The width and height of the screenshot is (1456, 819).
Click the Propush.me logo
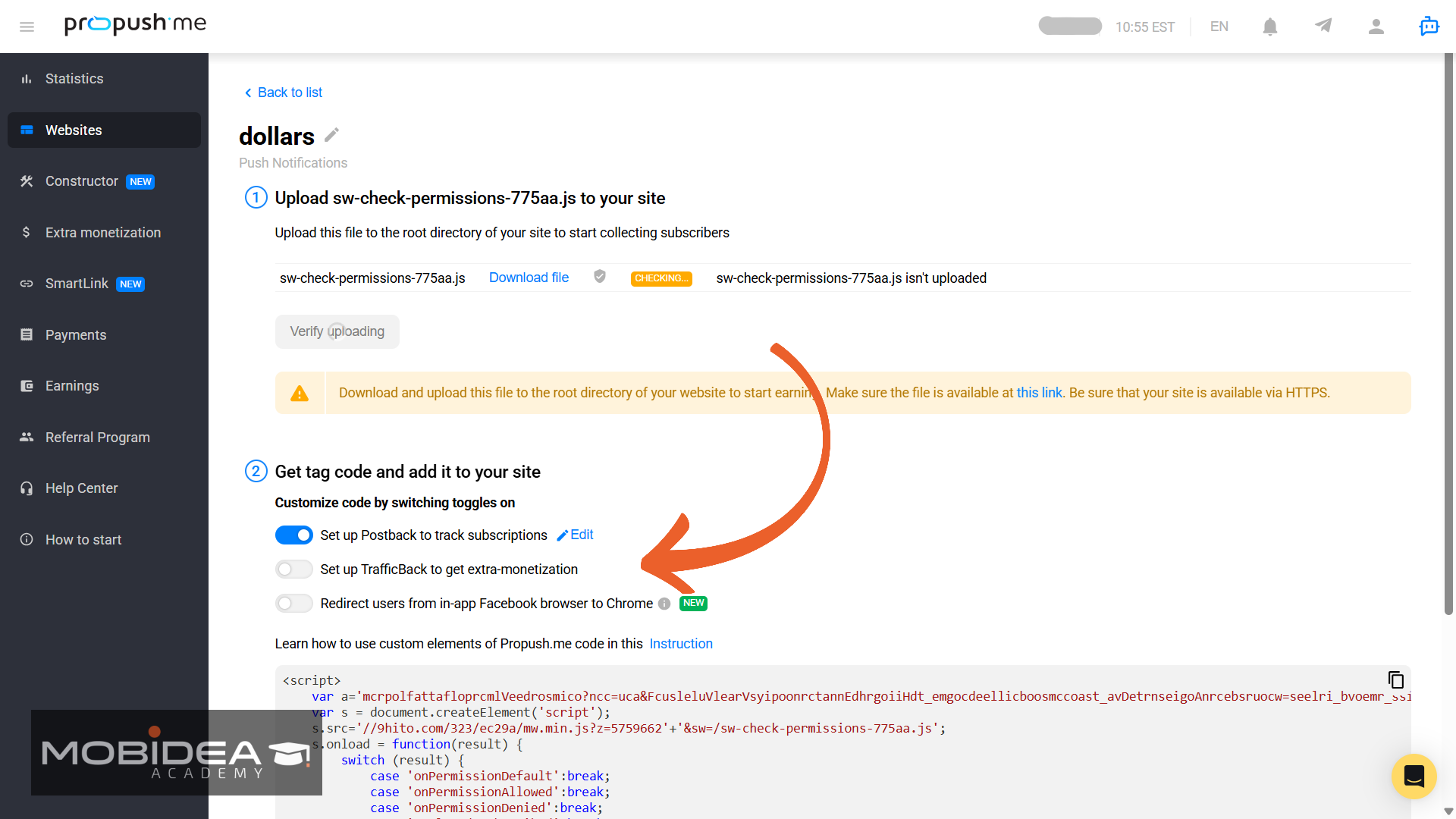pyautogui.click(x=136, y=24)
